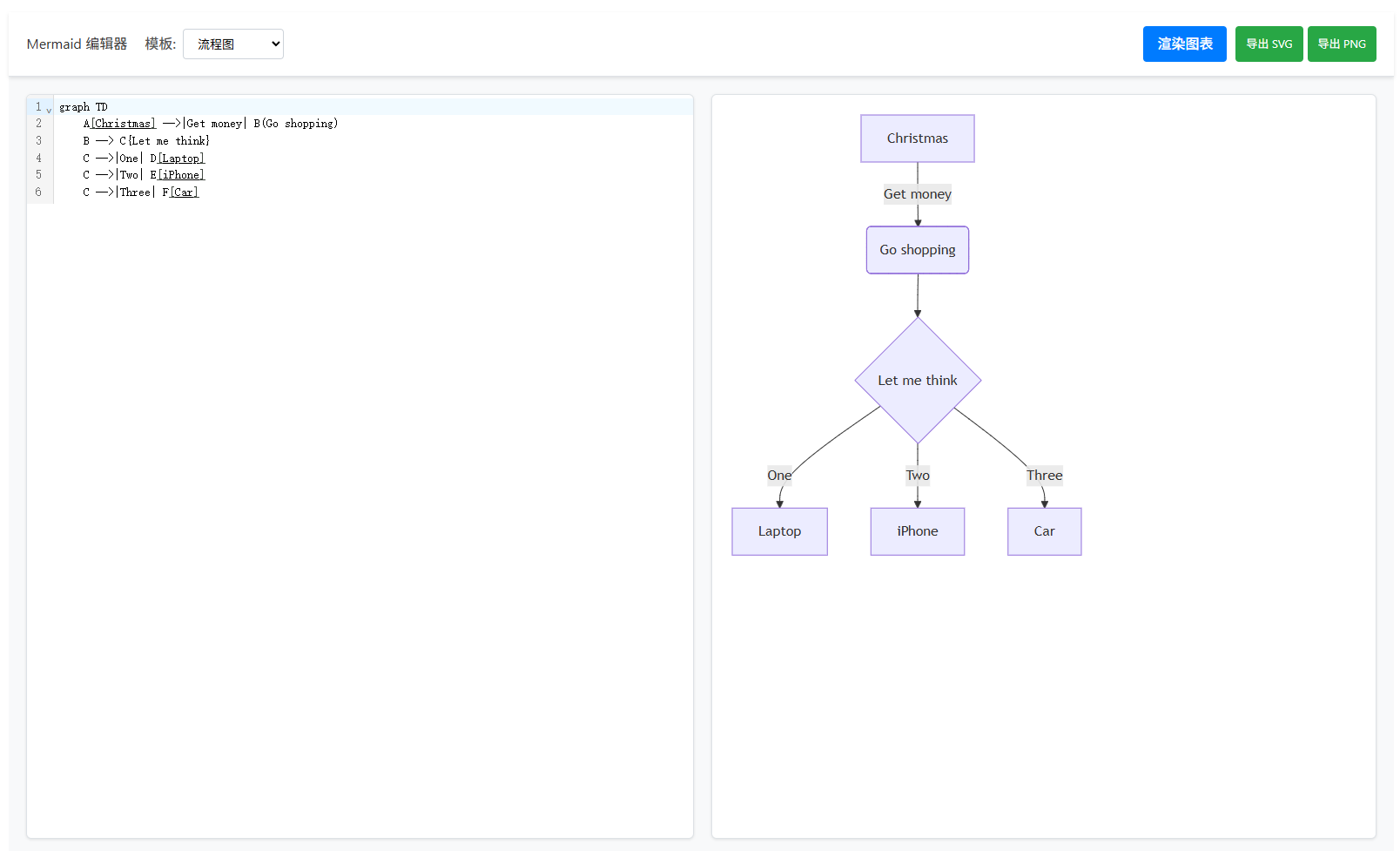Select the Laptop node in the flowchart

coord(779,531)
